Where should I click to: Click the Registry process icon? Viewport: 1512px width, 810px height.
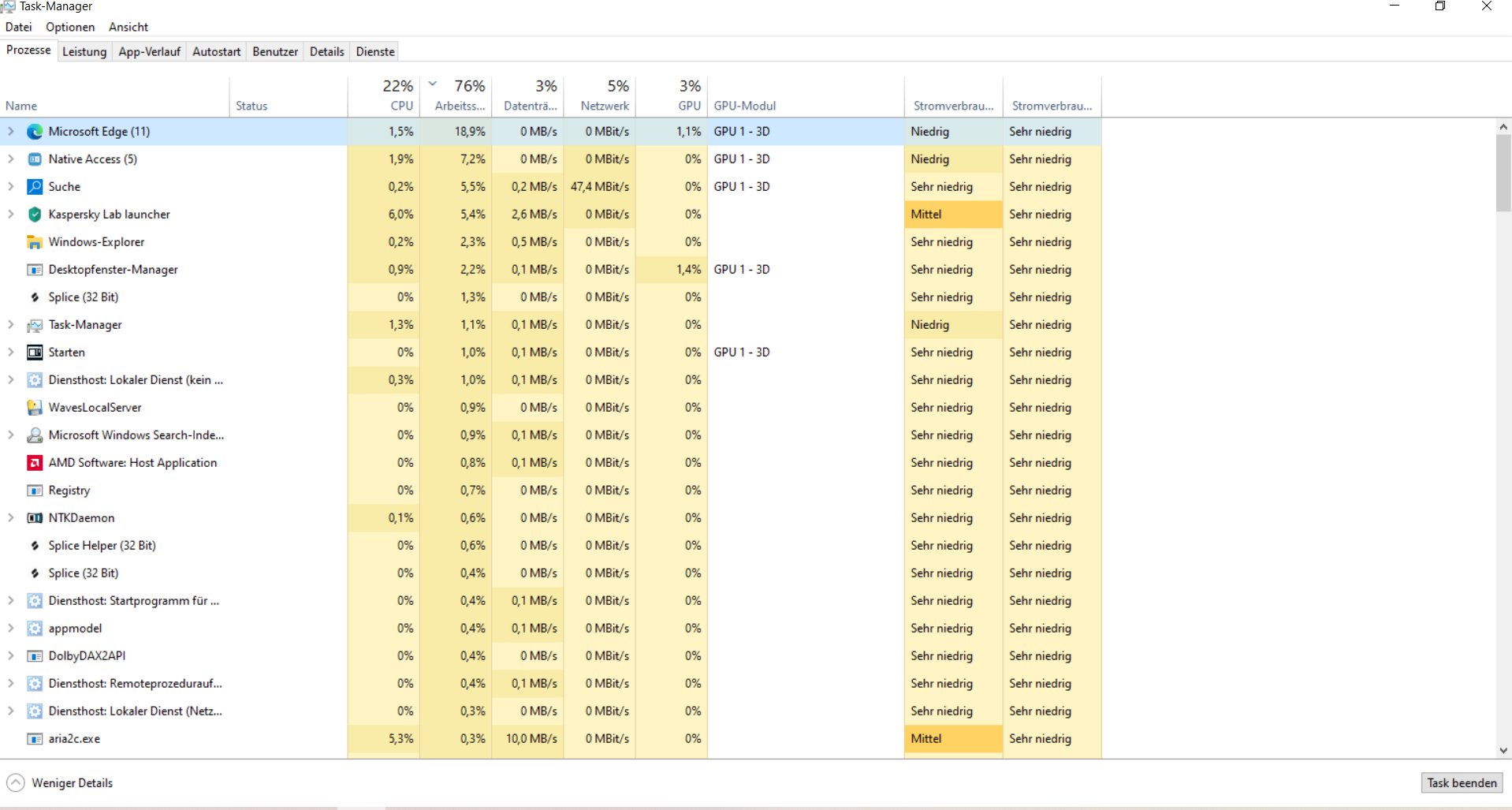35,491
